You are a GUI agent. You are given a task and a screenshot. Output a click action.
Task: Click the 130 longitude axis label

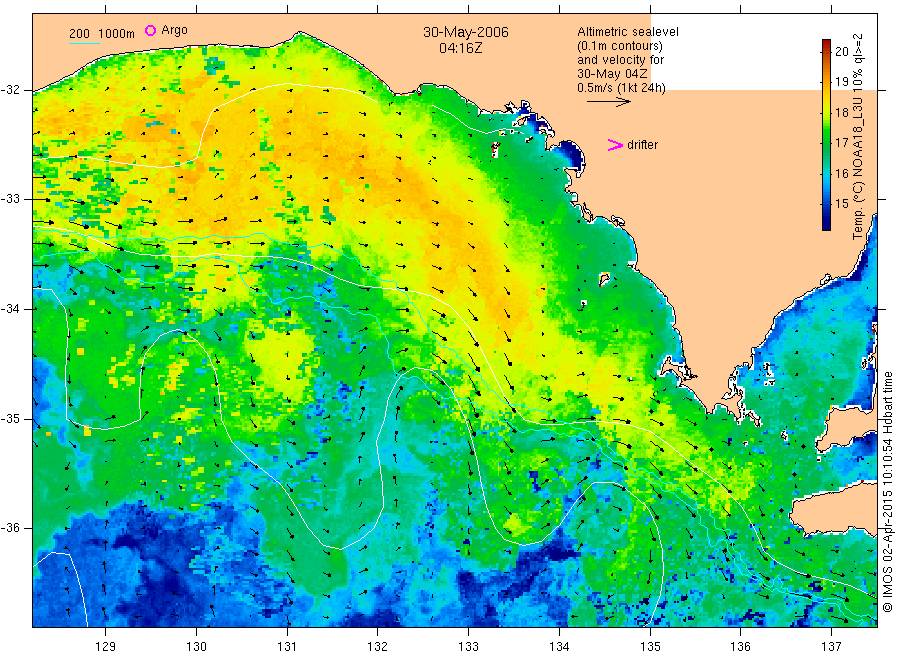[196, 647]
